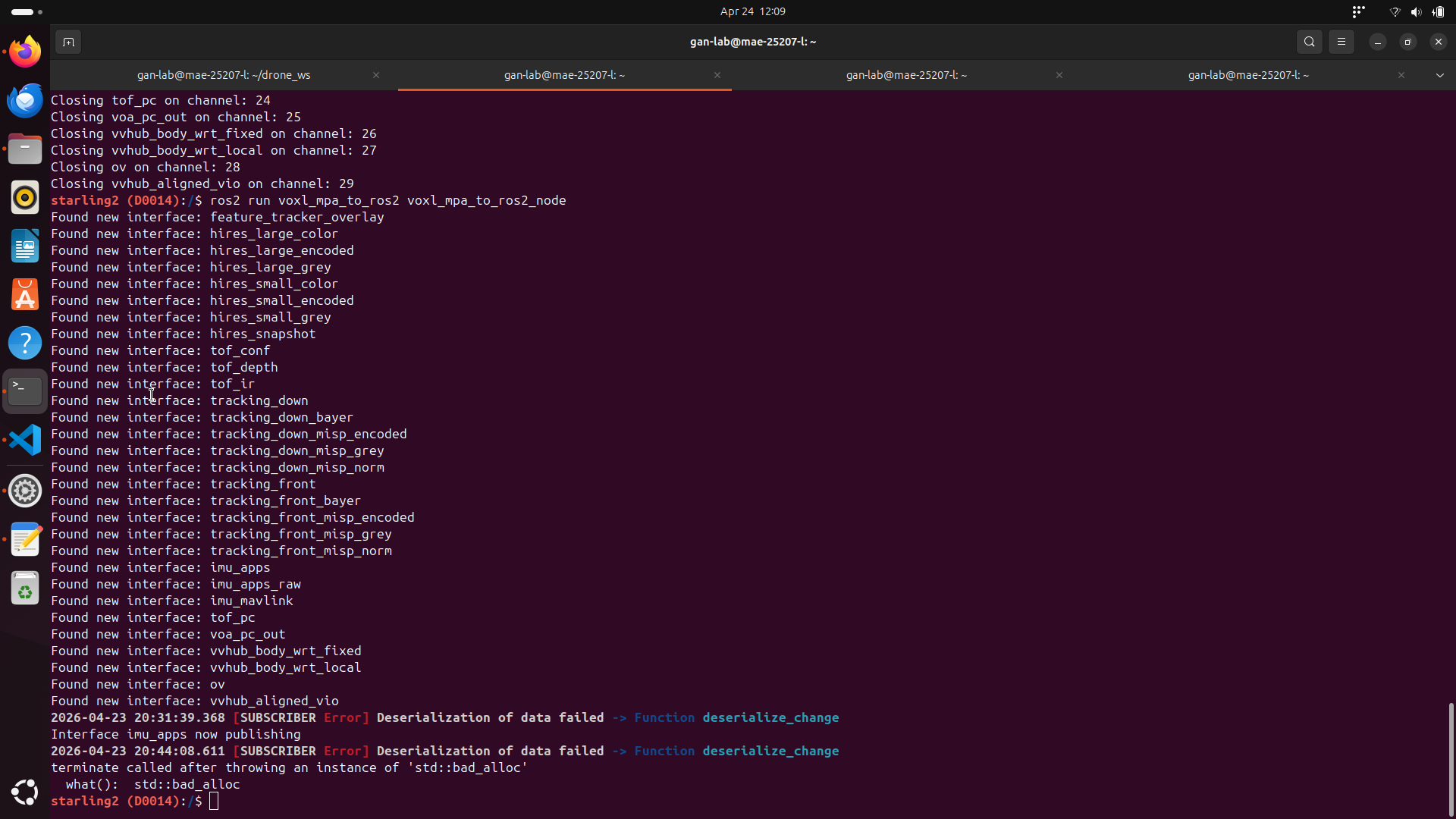The image size is (1456, 819).
Task: Expand the tab list dropdown chevron
Action: pos(1440,75)
